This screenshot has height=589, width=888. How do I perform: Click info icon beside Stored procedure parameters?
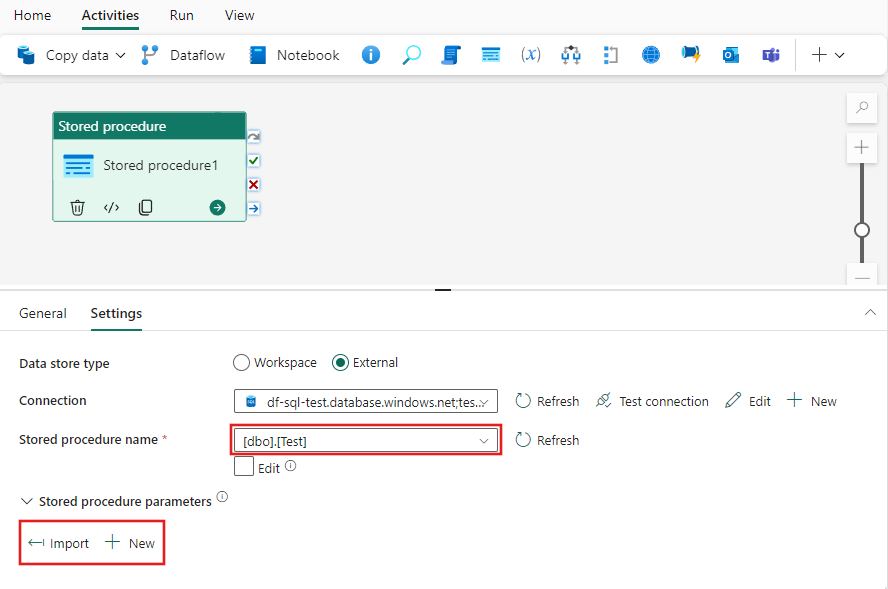pyautogui.click(x=223, y=497)
